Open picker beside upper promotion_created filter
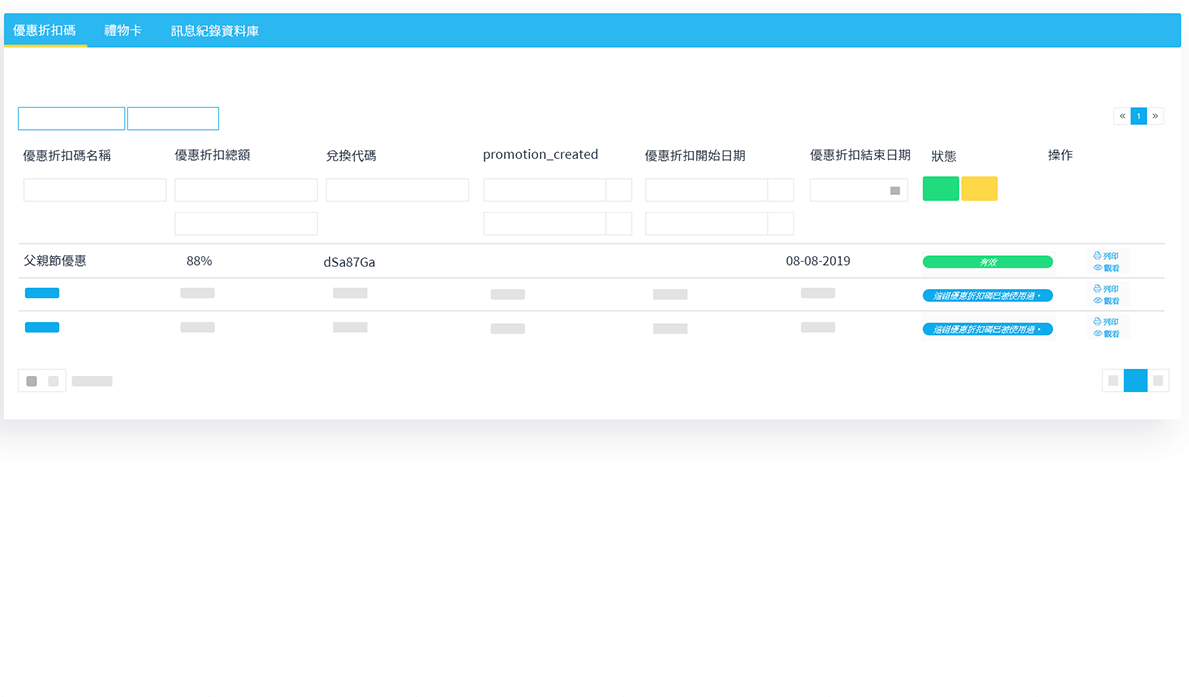The height and width of the screenshot is (697, 1189). coord(619,190)
